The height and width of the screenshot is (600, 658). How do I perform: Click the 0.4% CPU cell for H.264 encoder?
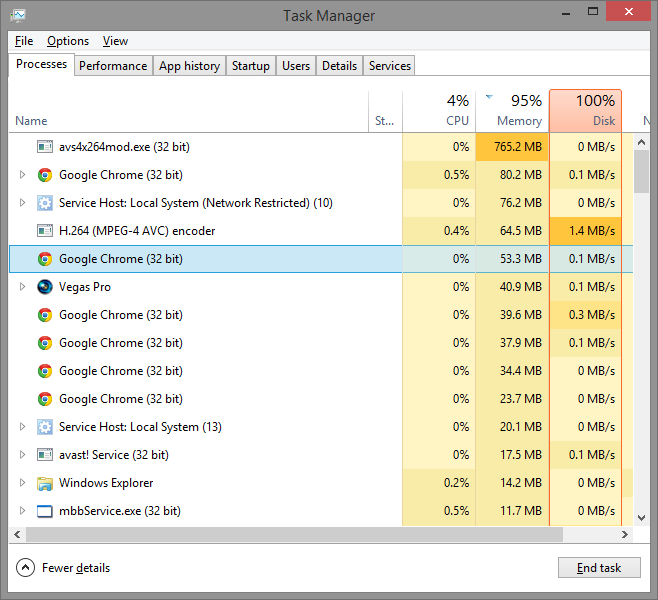[x=439, y=231]
